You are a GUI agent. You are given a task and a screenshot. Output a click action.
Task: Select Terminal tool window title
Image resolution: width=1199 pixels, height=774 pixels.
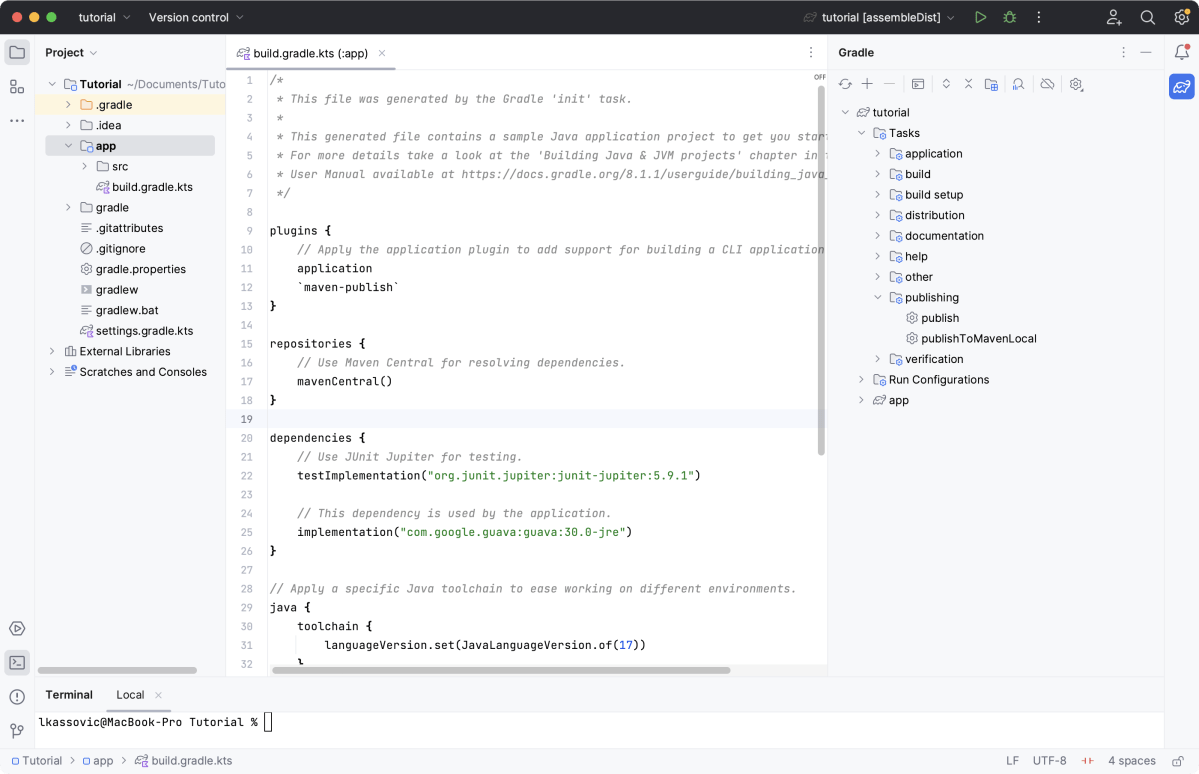(x=69, y=695)
